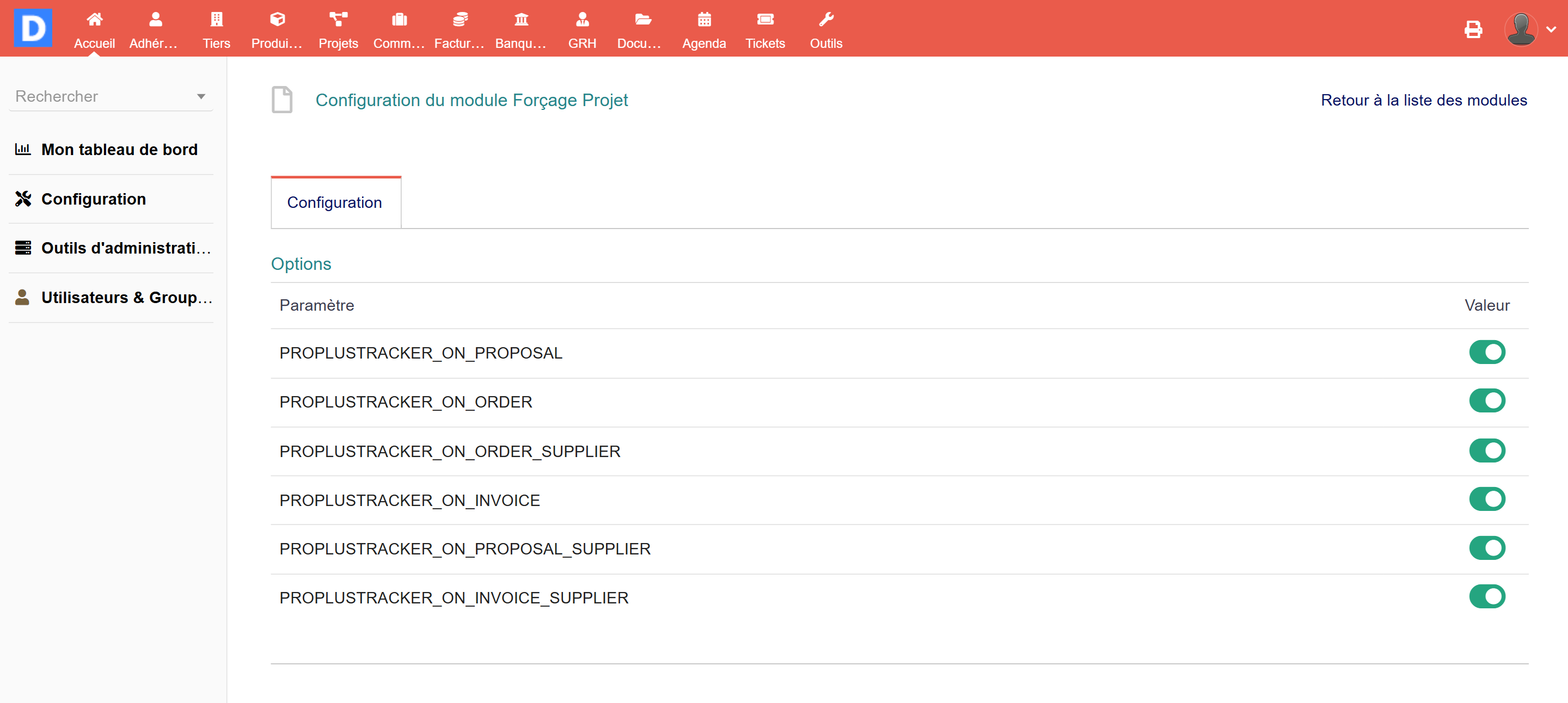The width and height of the screenshot is (1568, 703).
Task: Click the Outils wrench icon
Action: (825, 20)
